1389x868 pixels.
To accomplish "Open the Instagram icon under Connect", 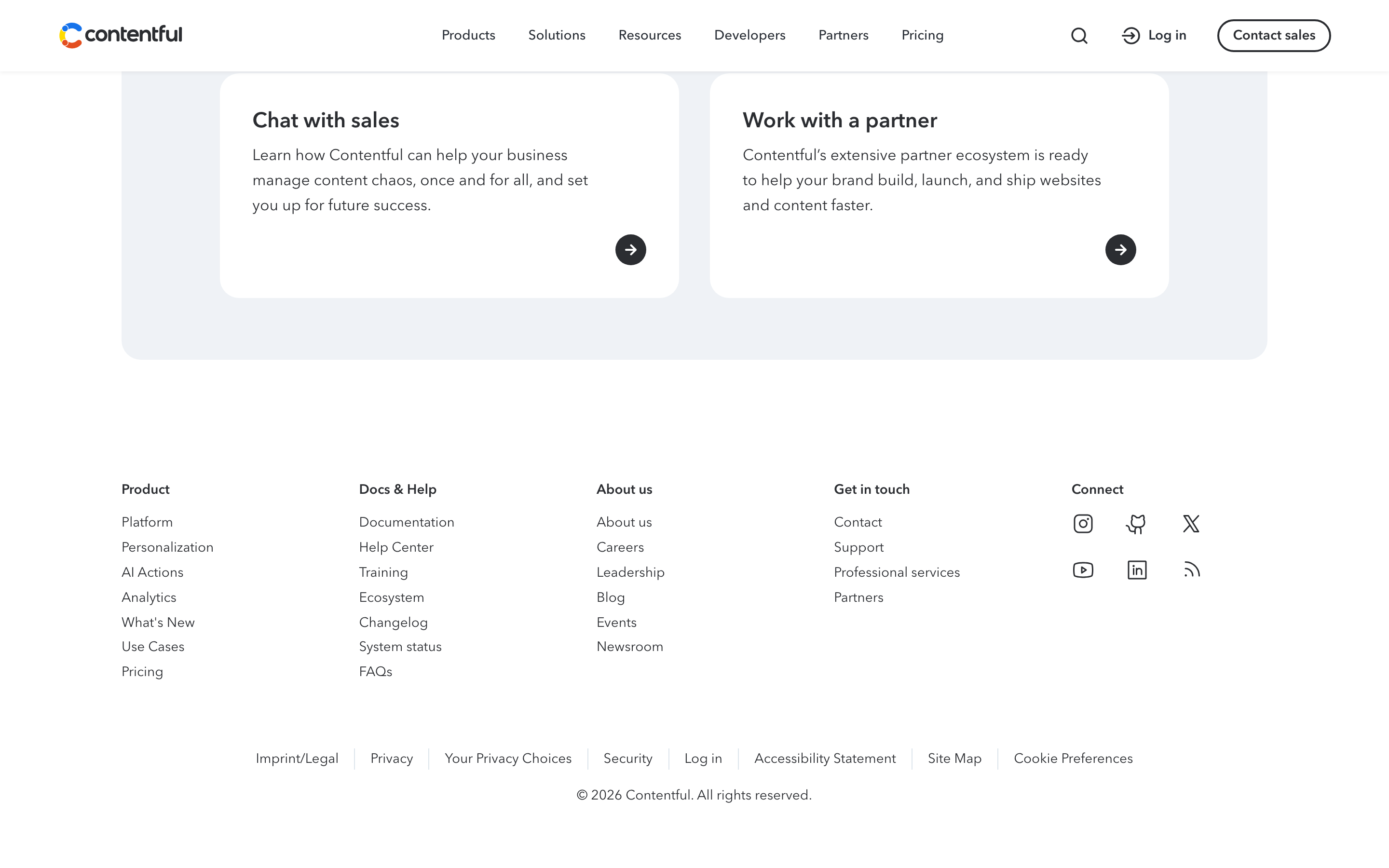I will (1082, 524).
